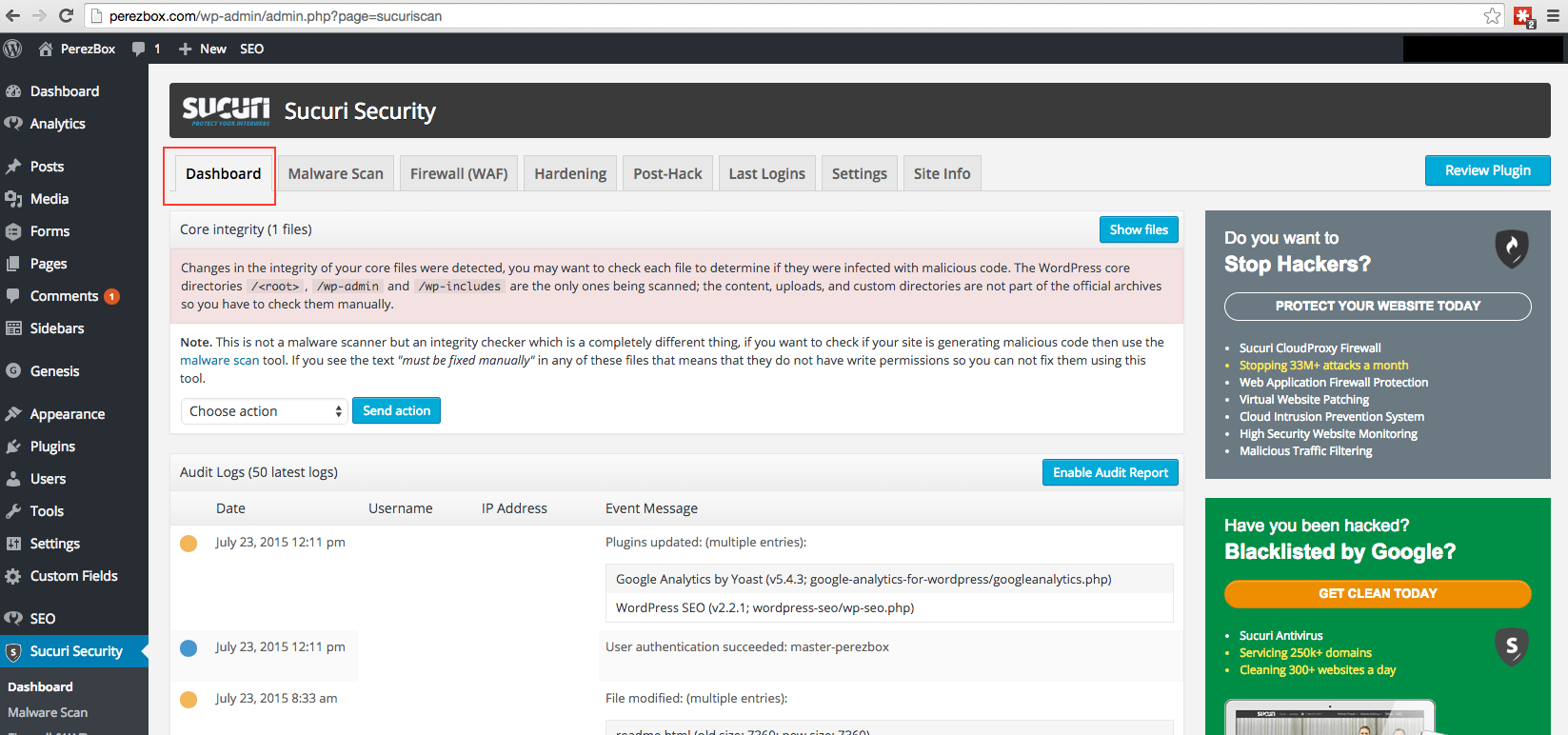This screenshot has width=1568, height=735.
Task: Click the Media icon in sidebar
Action: coord(13,199)
